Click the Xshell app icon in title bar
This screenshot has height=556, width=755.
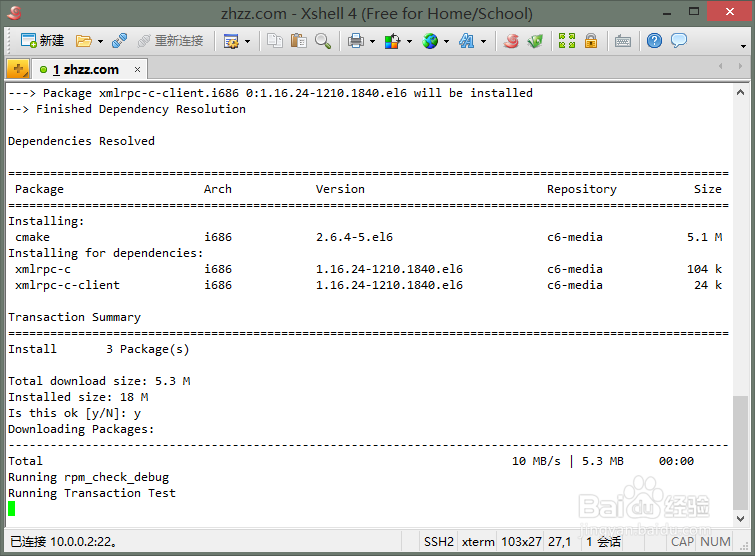14,13
